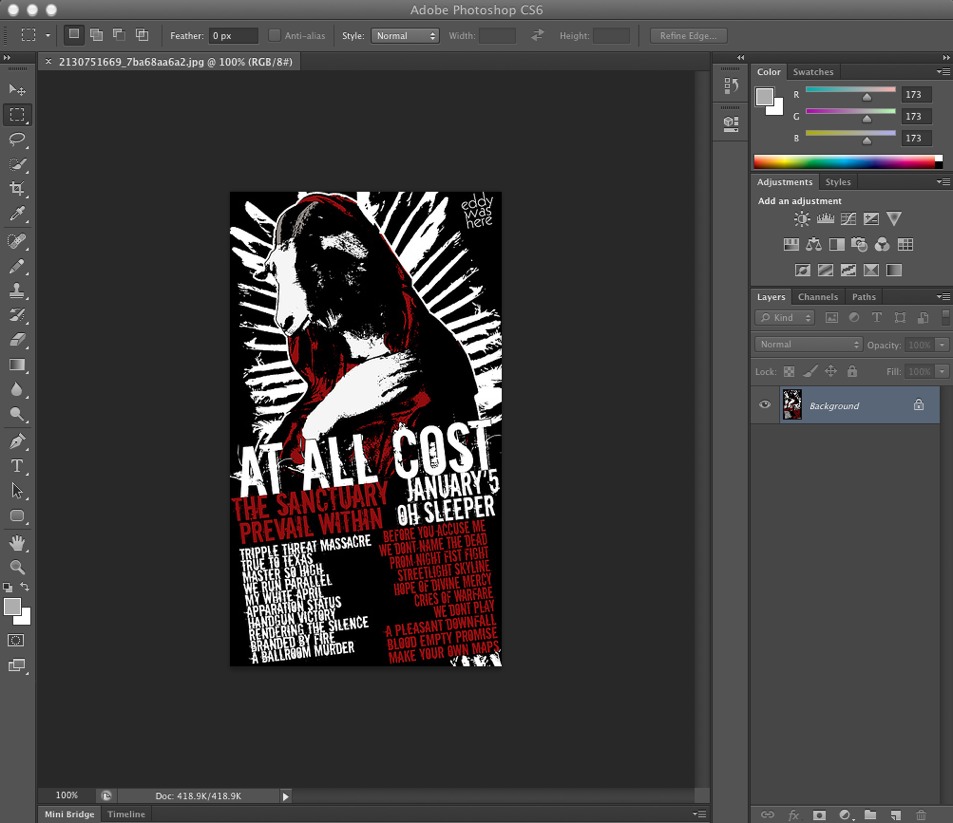953x823 pixels.
Task: Select the Path Selection tool
Action: (17, 491)
